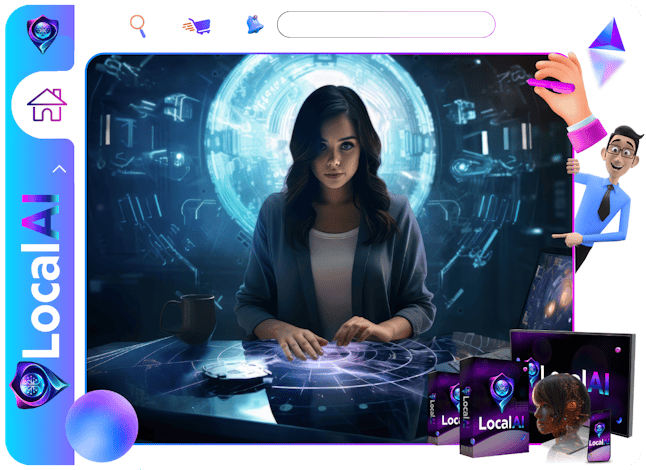This screenshot has height=470, width=646.
Task: Click the leftmost small LocalAI product box
Action: tap(440, 405)
